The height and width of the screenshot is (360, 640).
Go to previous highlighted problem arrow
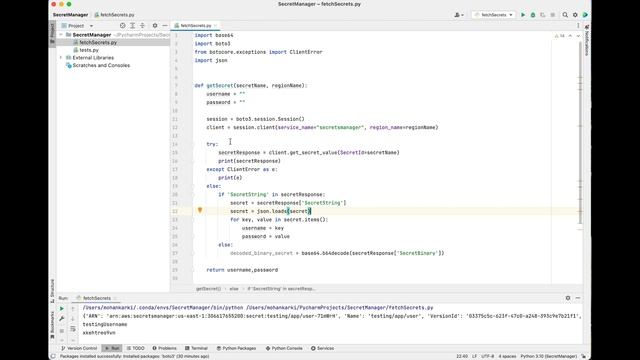[x=570, y=36]
